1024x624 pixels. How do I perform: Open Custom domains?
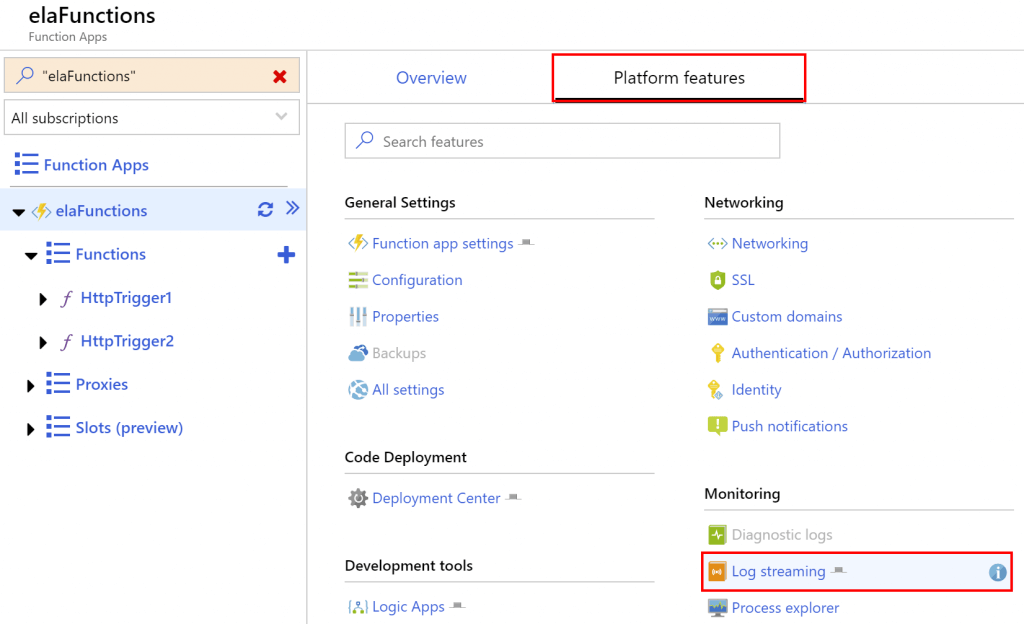787,317
